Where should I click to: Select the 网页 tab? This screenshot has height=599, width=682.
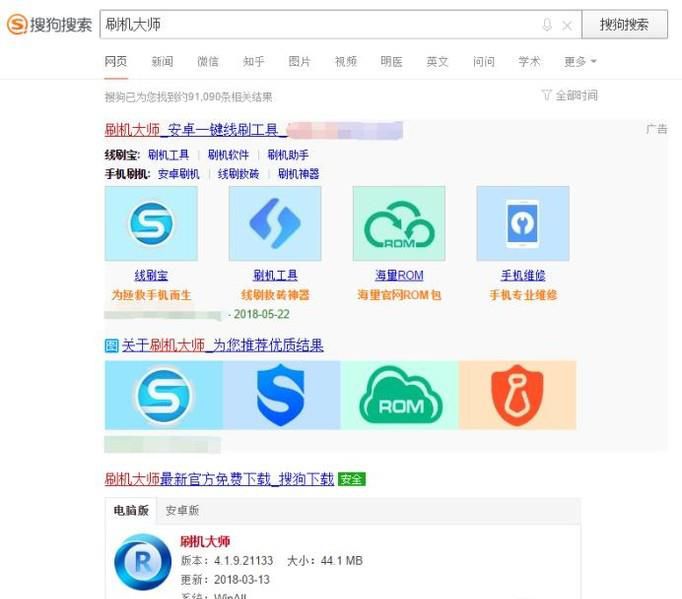coord(116,62)
